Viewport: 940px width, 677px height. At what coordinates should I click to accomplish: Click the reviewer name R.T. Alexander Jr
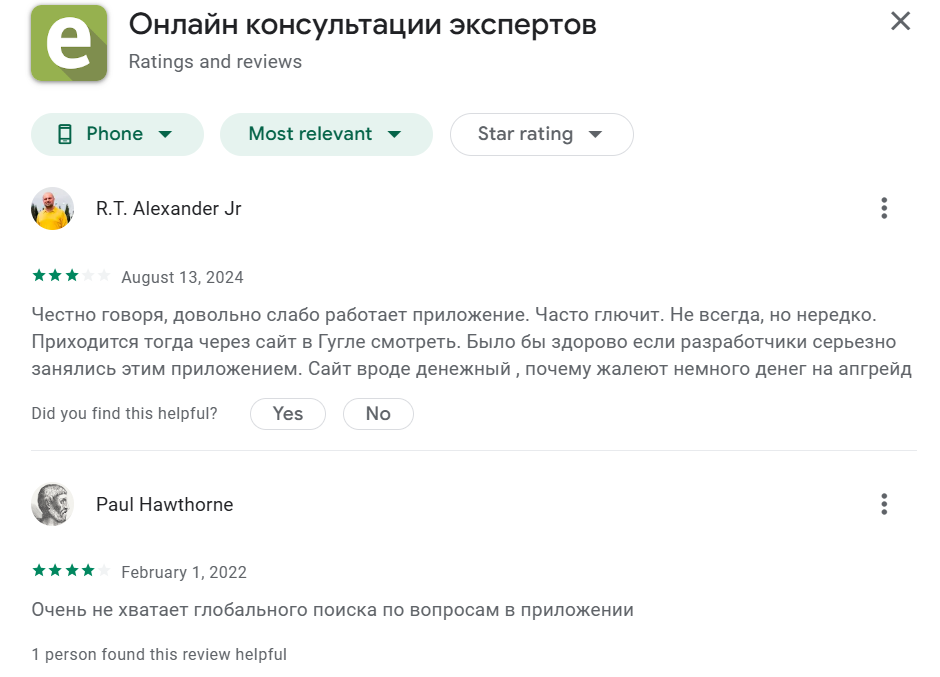[x=168, y=208]
